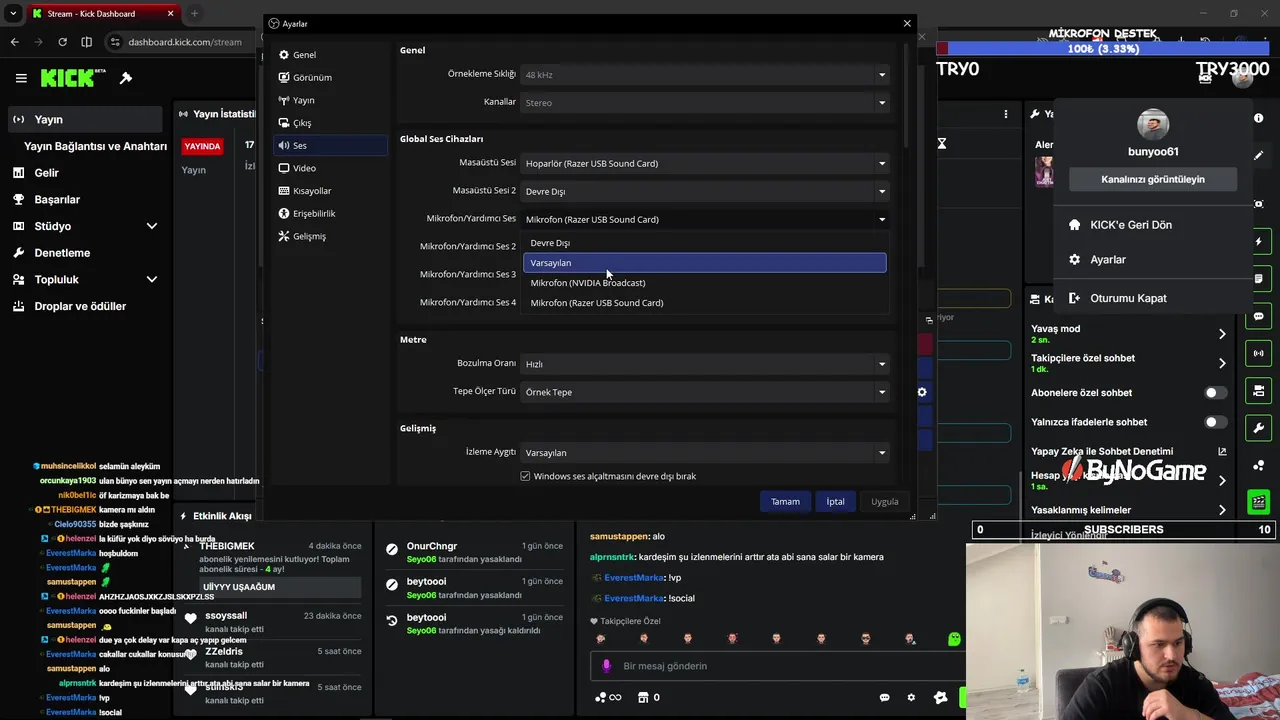Click the document icon in the right strip
The height and width of the screenshot is (720, 1280).
point(1258,279)
